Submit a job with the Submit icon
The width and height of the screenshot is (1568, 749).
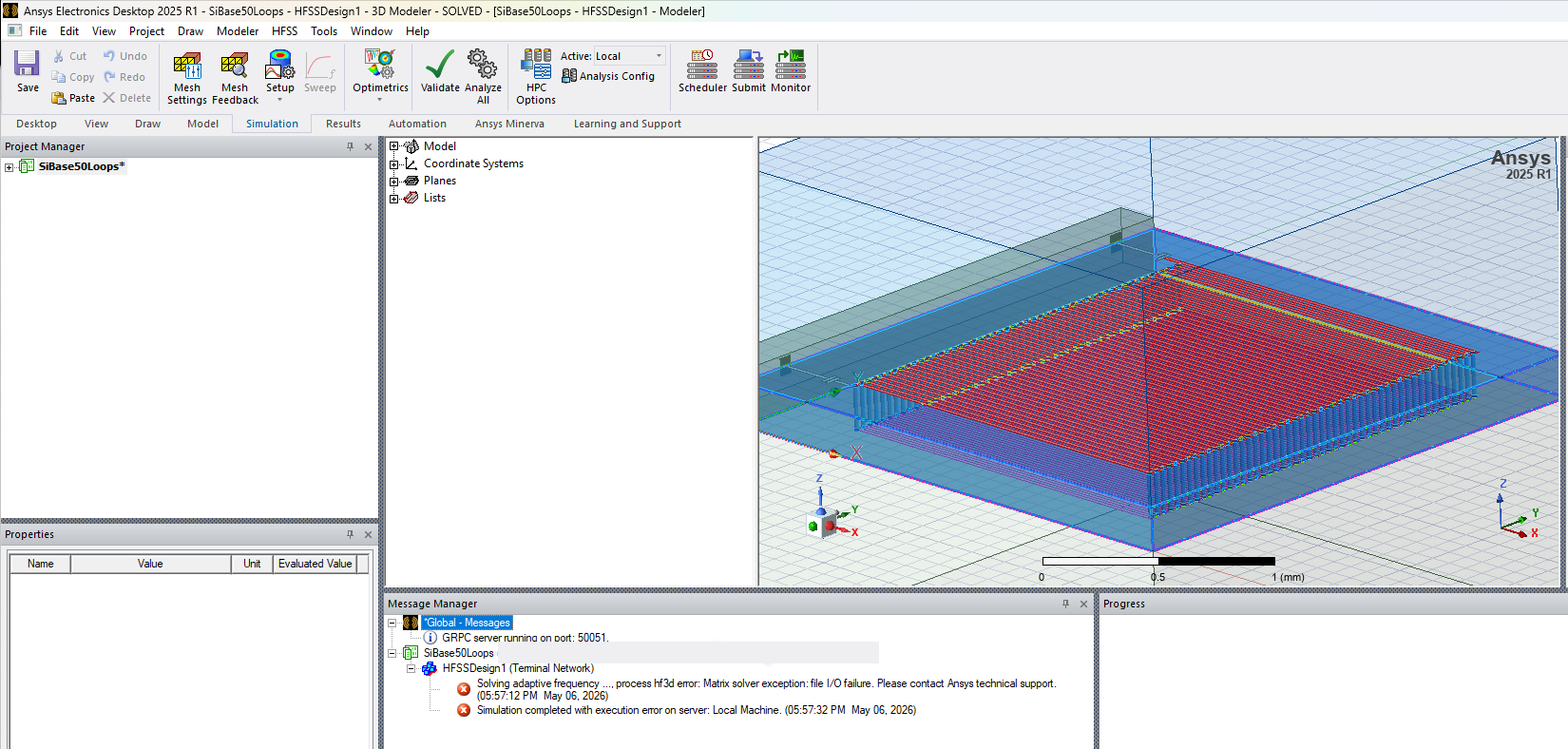pyautogui.click(x=749, y=64)
